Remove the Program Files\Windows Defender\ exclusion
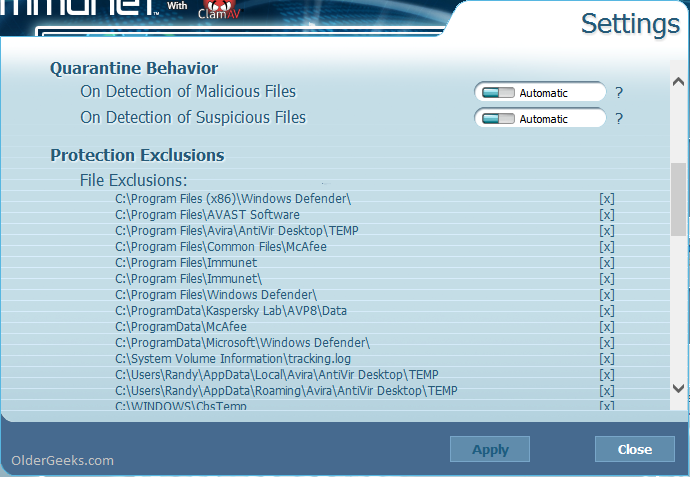This screenshot has height=477, width=690. pyautogui.click(x=606, y=295)
